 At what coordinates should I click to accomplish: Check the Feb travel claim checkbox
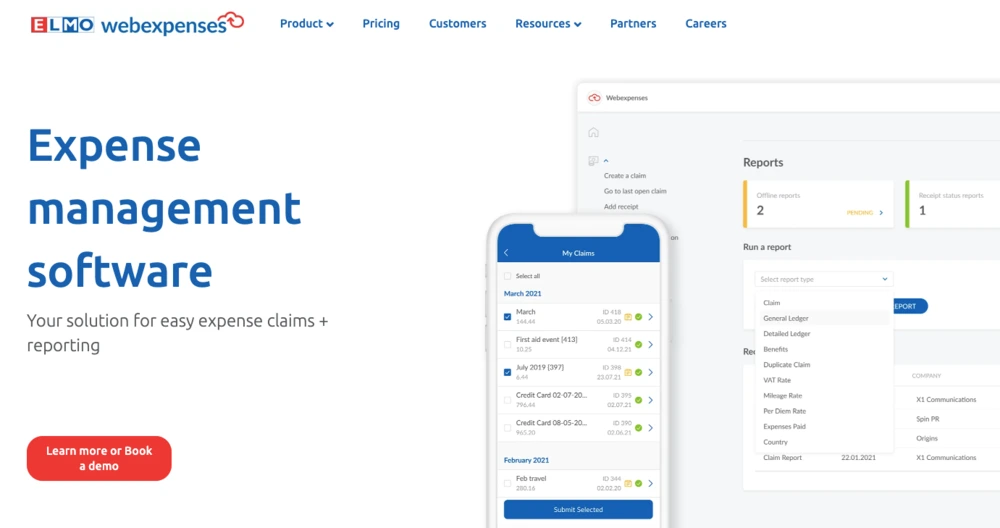pyautogui.click(x=508, y=483)
